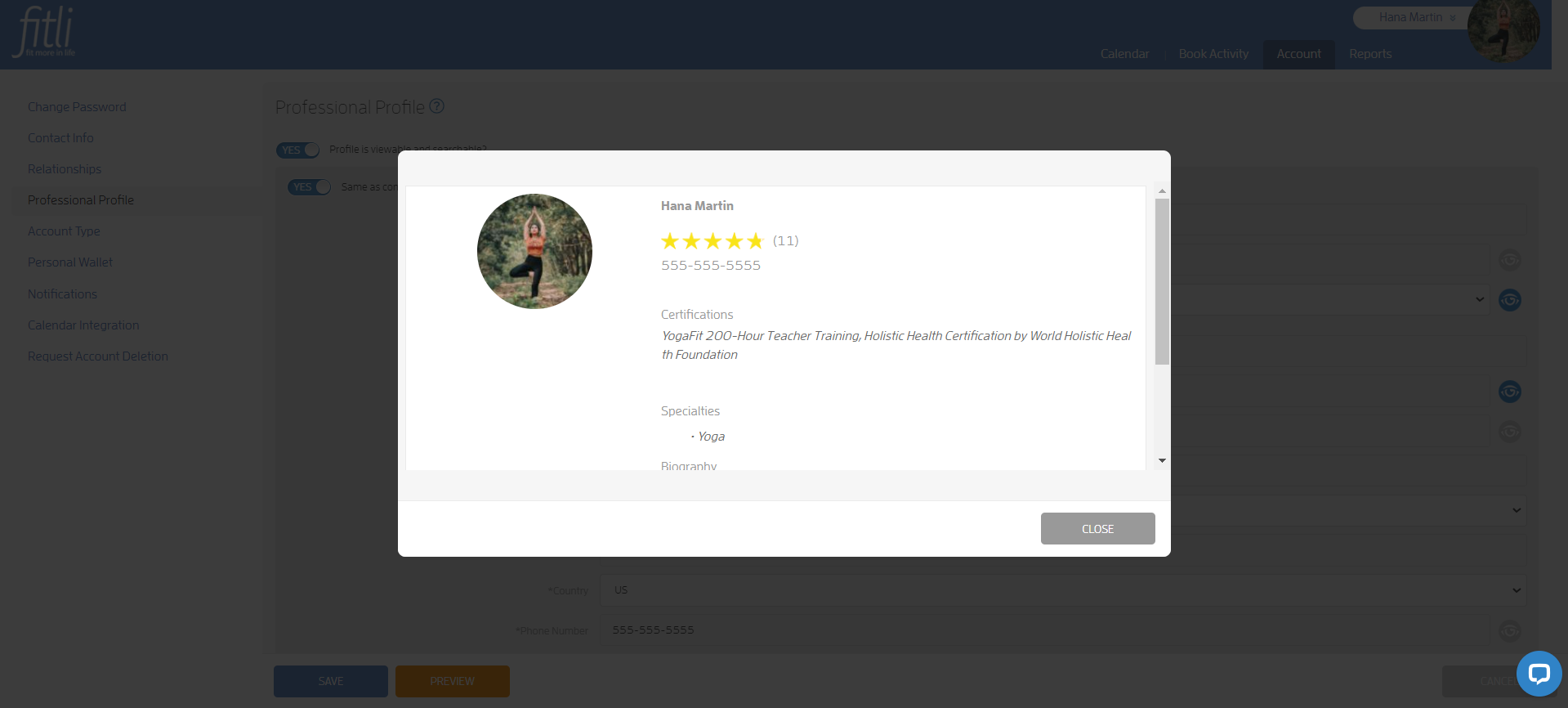Image resolution: width=1568 pixels, height=708 pixels.
Task: Click the review count (11)
Action: pos(785,240)
